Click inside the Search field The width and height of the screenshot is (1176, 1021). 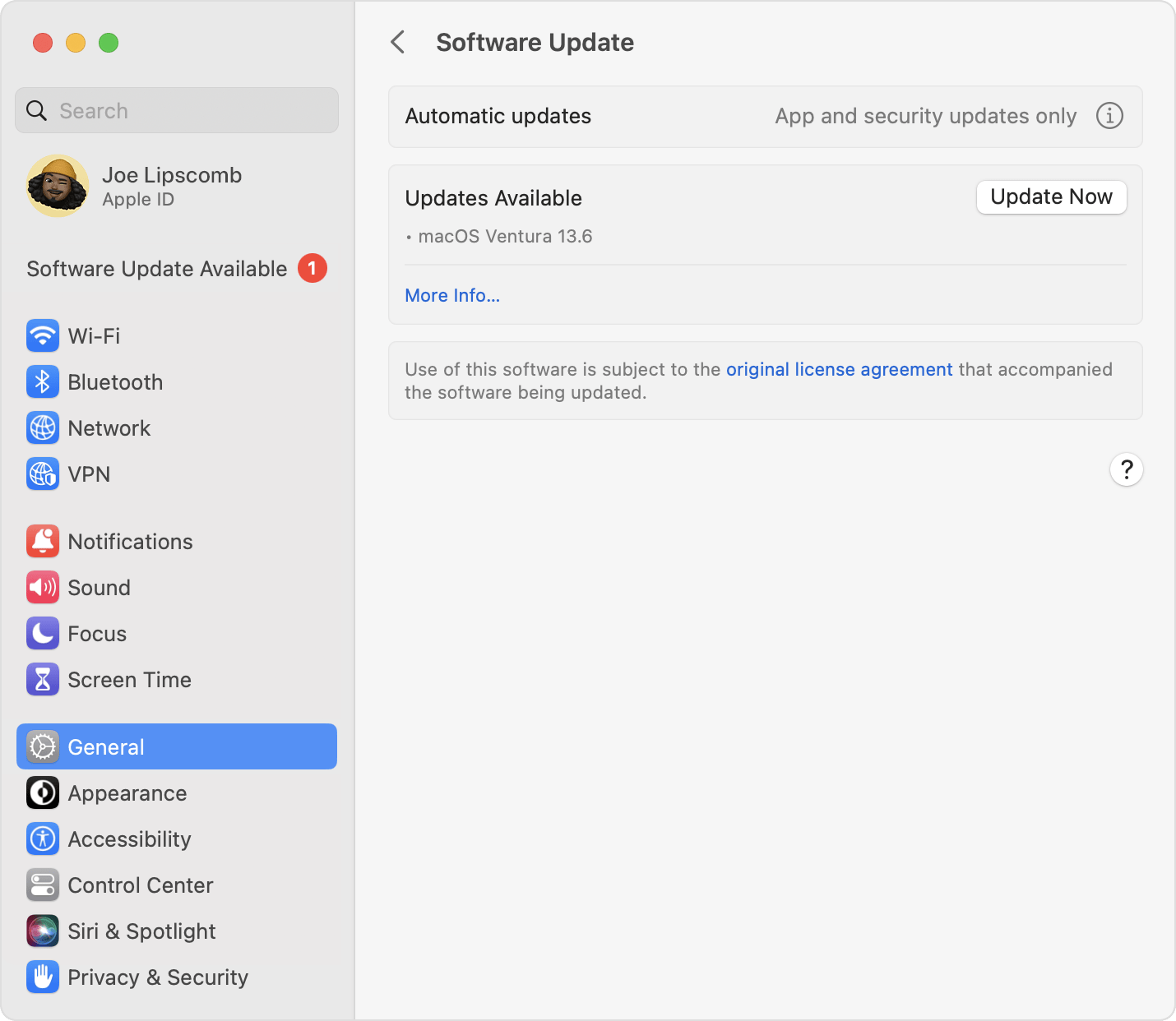pos(176,109)
